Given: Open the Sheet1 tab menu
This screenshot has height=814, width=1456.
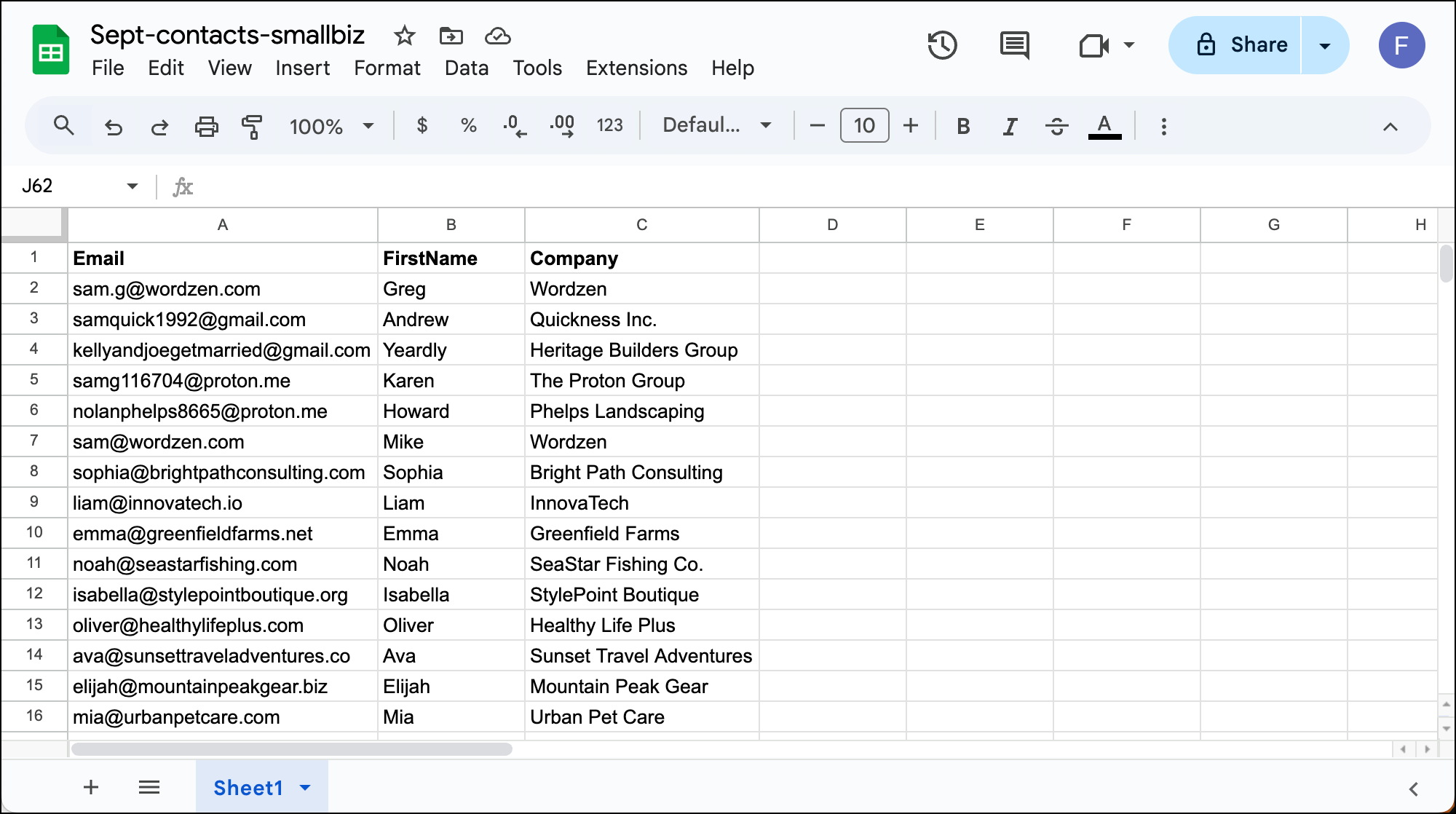Looking at the screenshot, I should (x=305, y=787).
